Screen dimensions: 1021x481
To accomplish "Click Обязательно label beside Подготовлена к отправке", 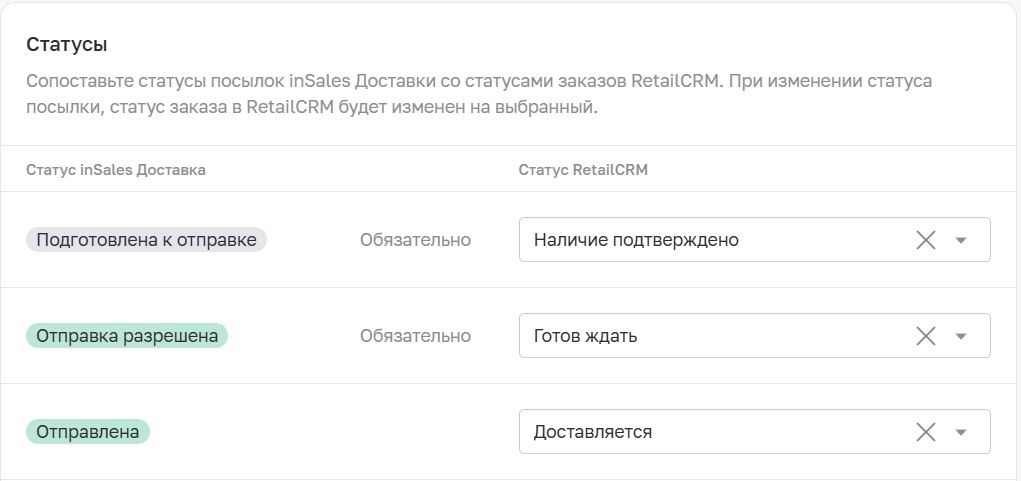I will (415, 240).
